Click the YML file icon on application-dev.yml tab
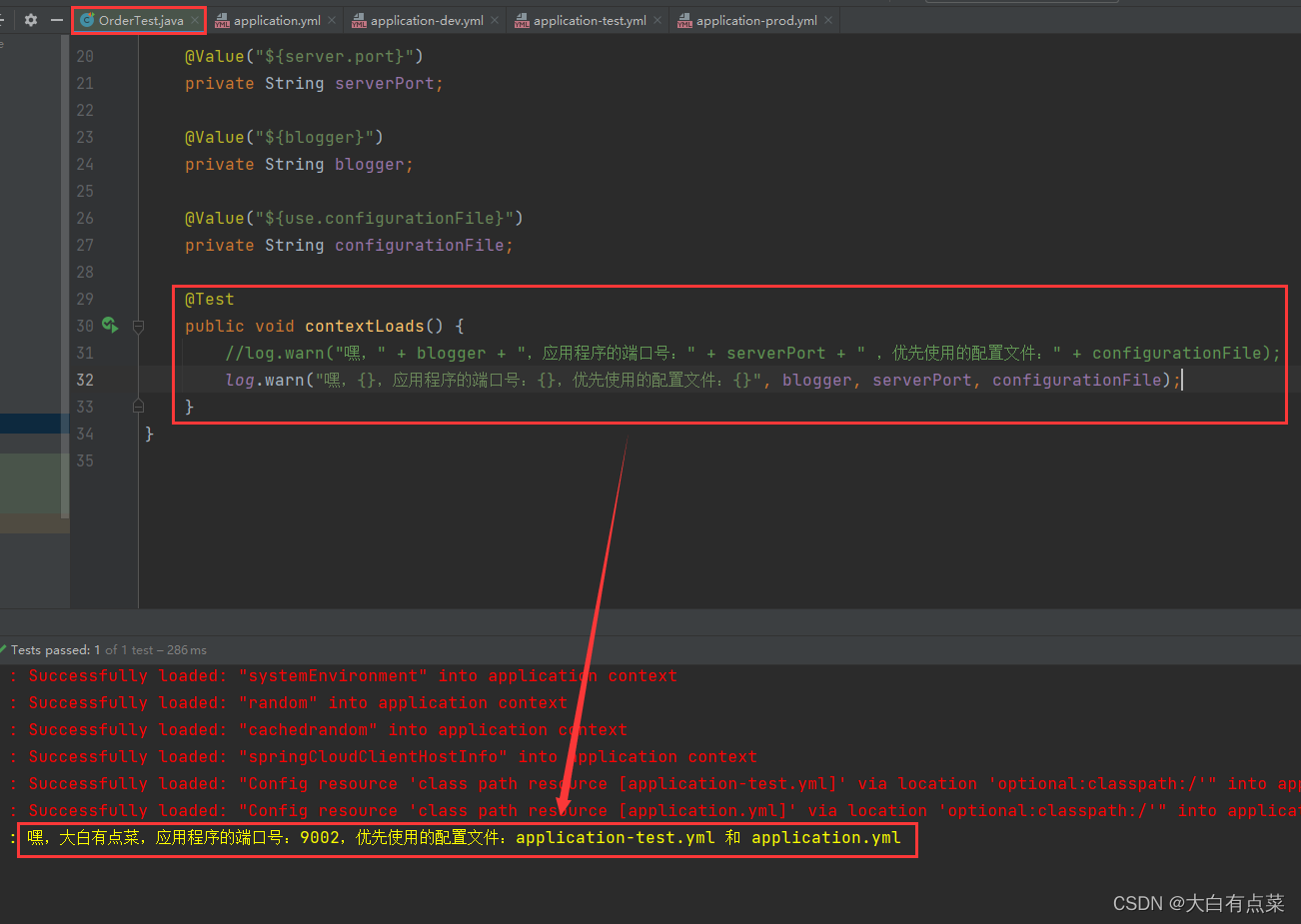The image size is (1301, 924). coord(359,21)
